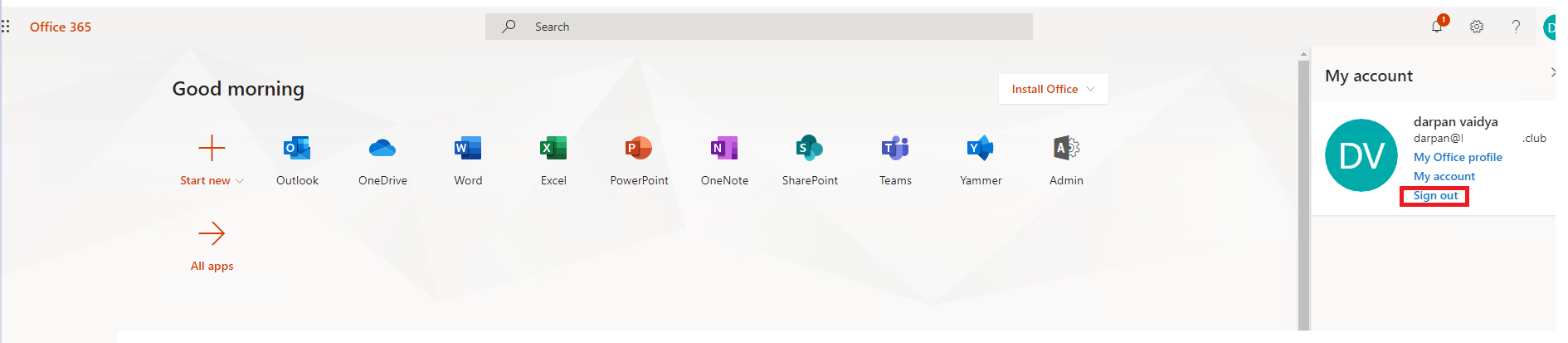View notifications bell

[1437, 27]
